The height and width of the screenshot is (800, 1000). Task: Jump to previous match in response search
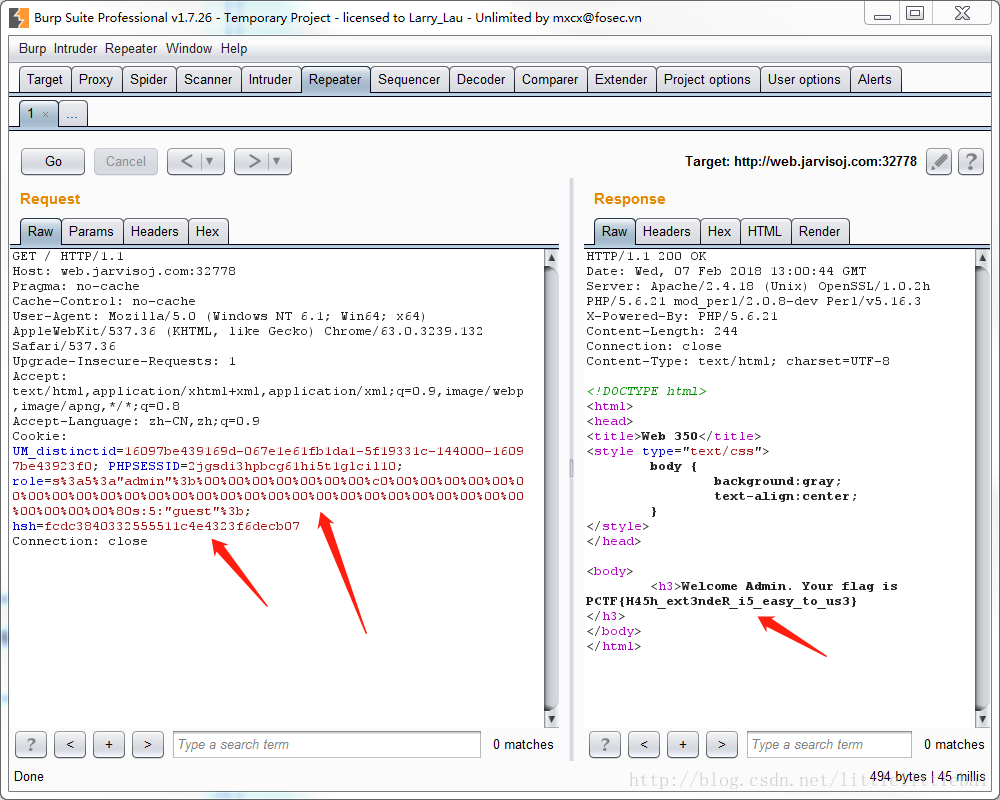[x=644, y=744]
